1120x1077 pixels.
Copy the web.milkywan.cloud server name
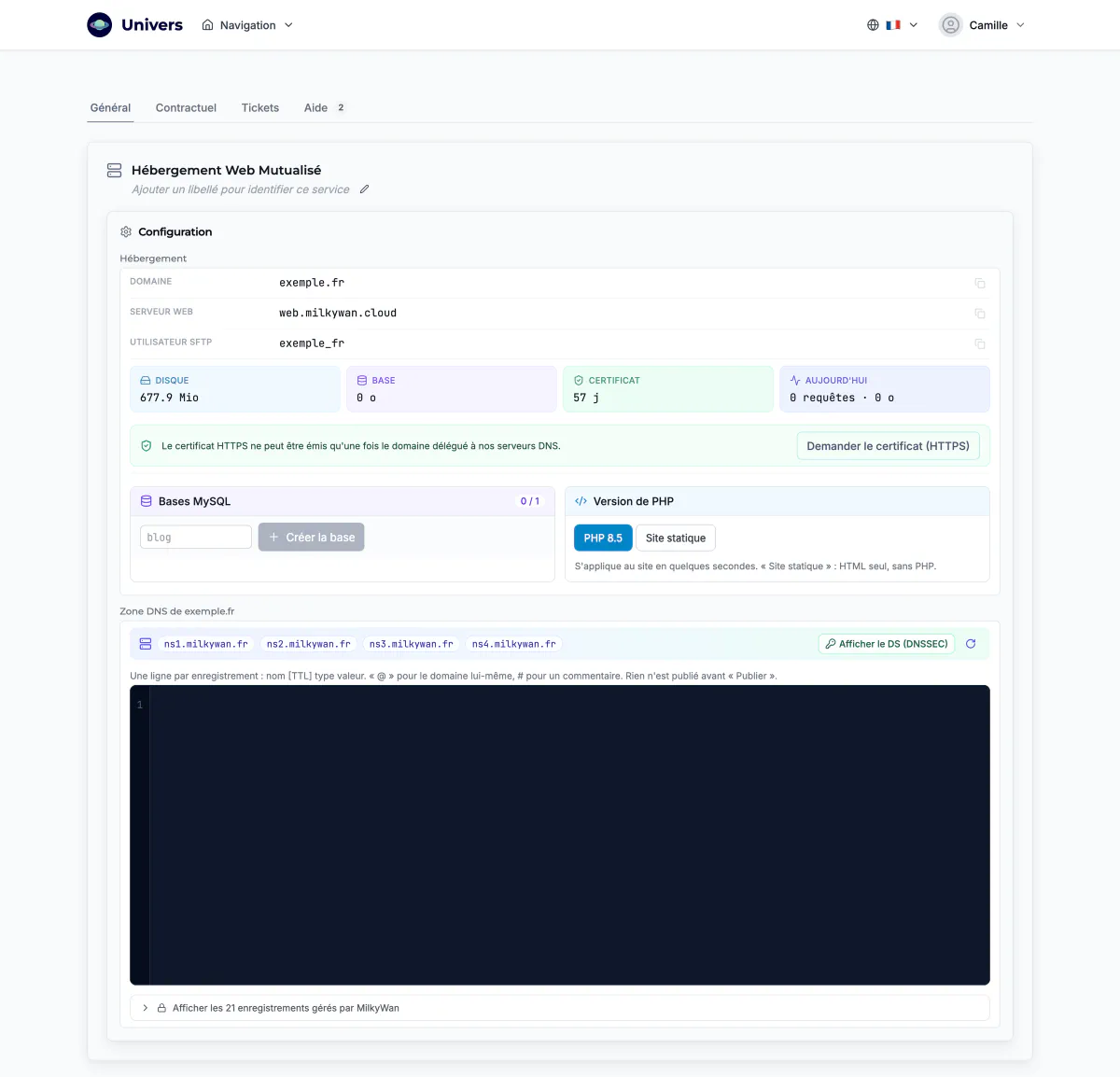click(980, 314)
